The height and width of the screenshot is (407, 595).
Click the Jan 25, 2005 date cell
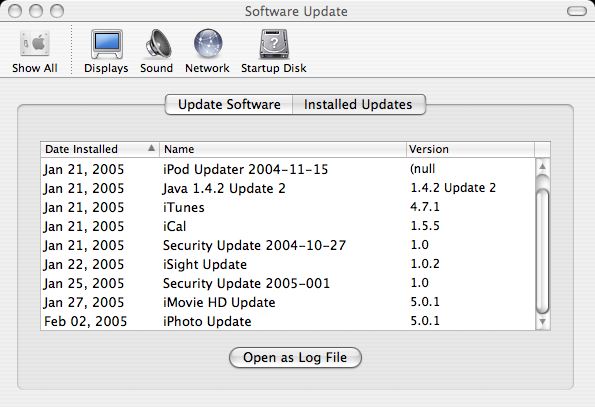pyautogui.click(x=84, y=283)
